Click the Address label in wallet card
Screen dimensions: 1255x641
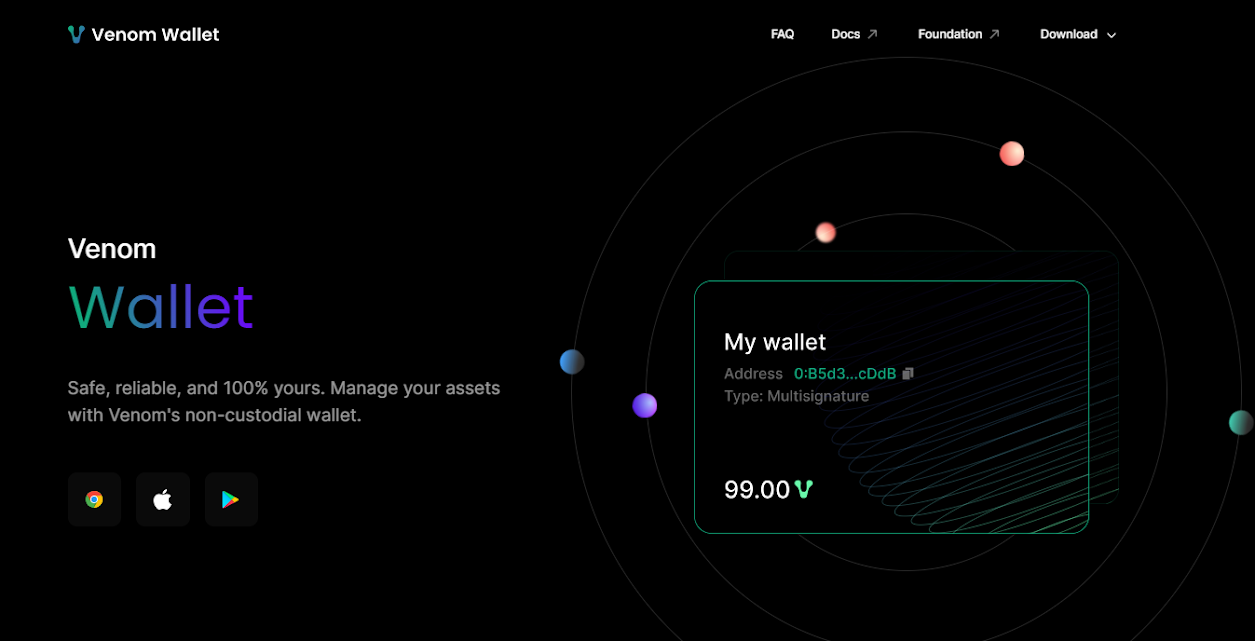coord(753,373)
